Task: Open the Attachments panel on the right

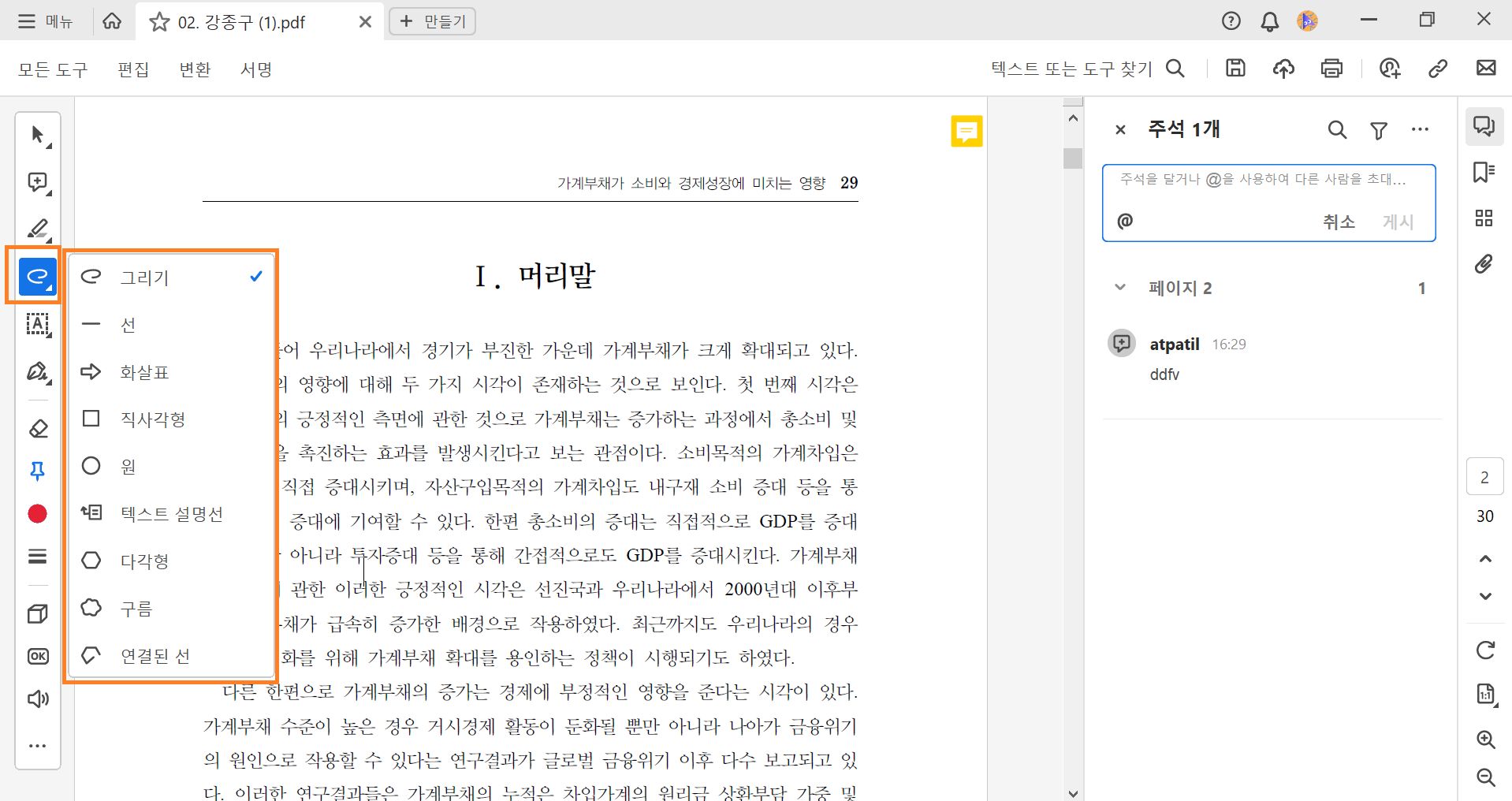Action: pyautogui.click(x=1484, y=264)
